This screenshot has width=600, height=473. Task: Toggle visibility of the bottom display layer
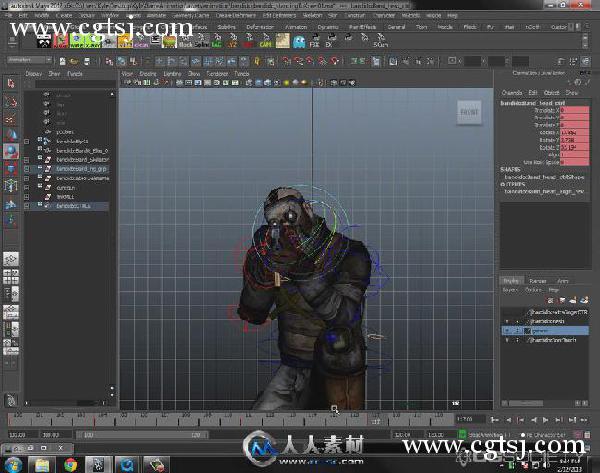click(x=507, y=340)
